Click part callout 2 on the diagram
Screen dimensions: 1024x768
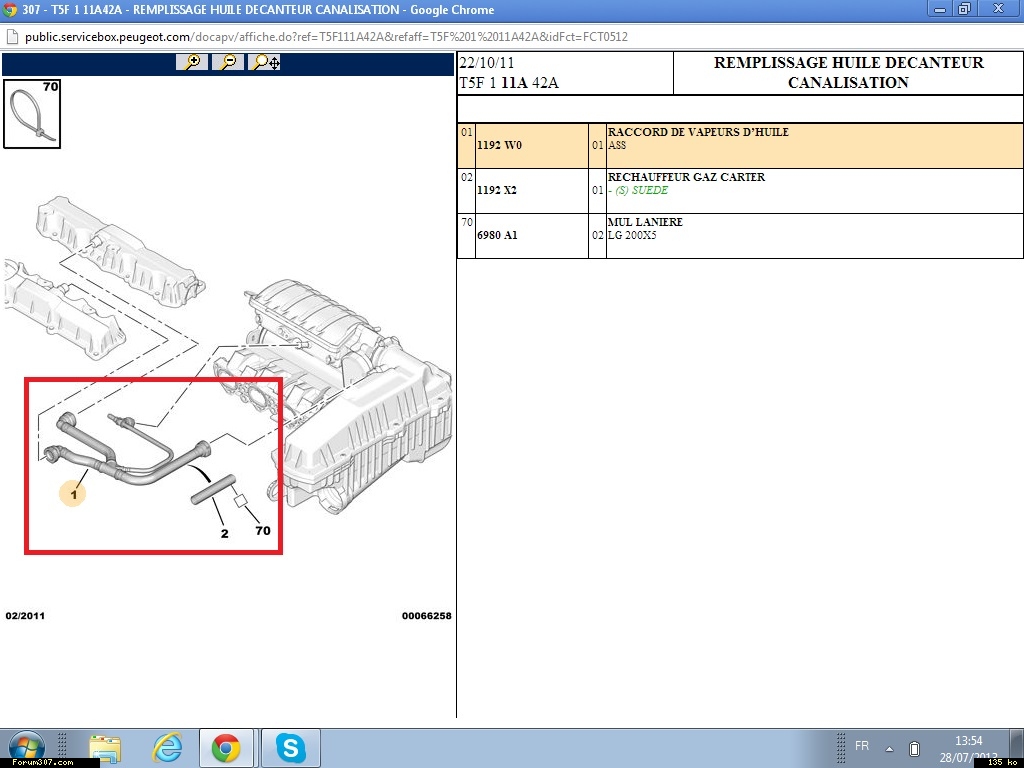(224, 533)
